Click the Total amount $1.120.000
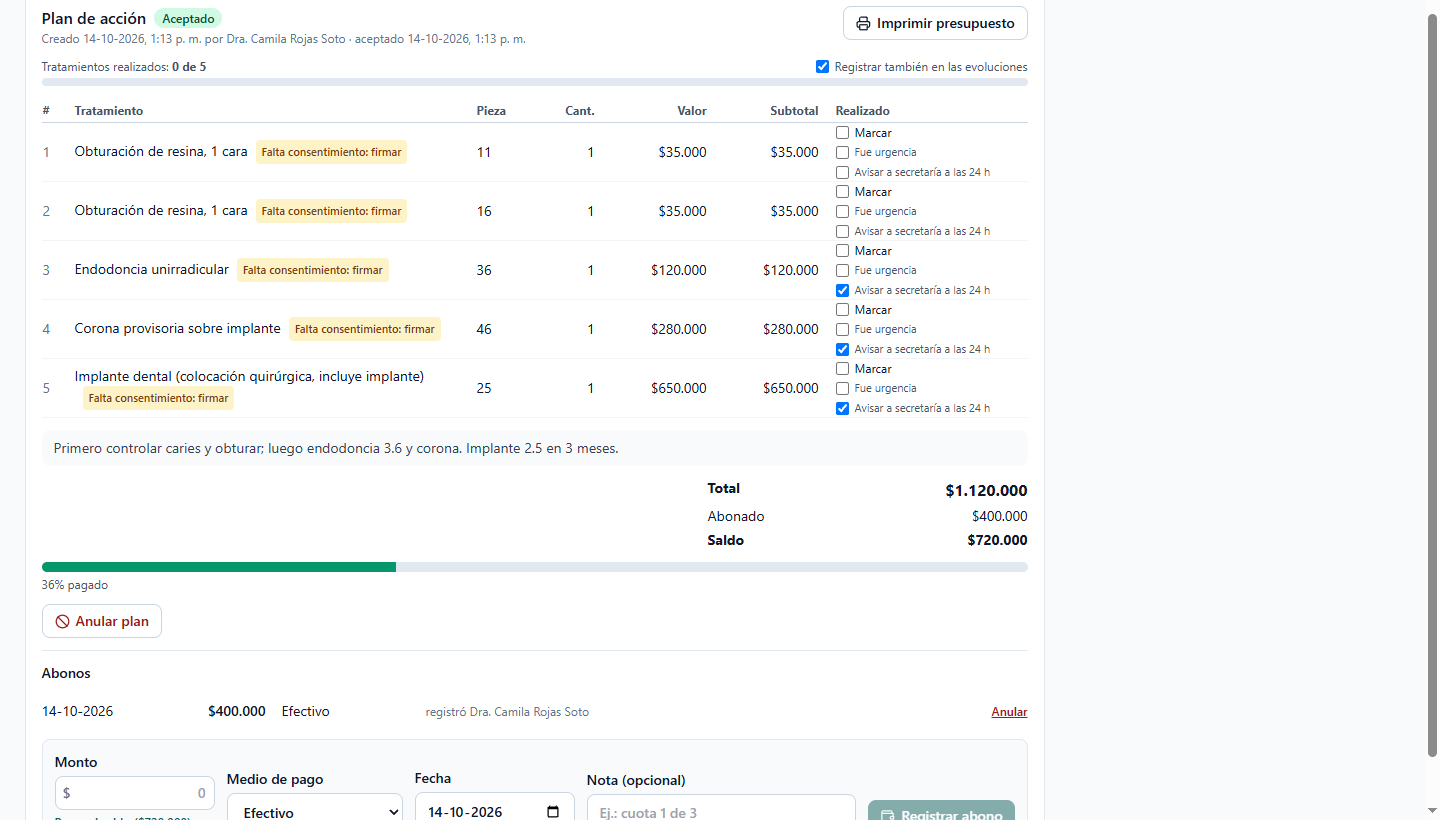 (986, 491)
